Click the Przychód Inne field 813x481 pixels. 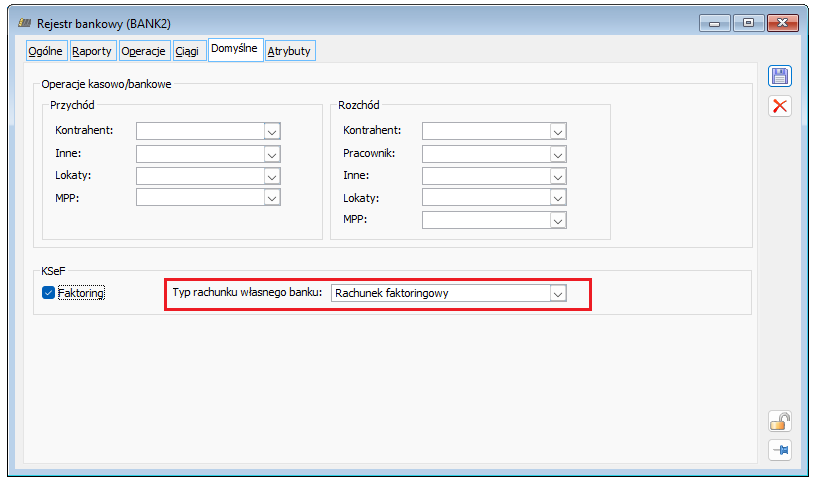click(x=208, y=154)
